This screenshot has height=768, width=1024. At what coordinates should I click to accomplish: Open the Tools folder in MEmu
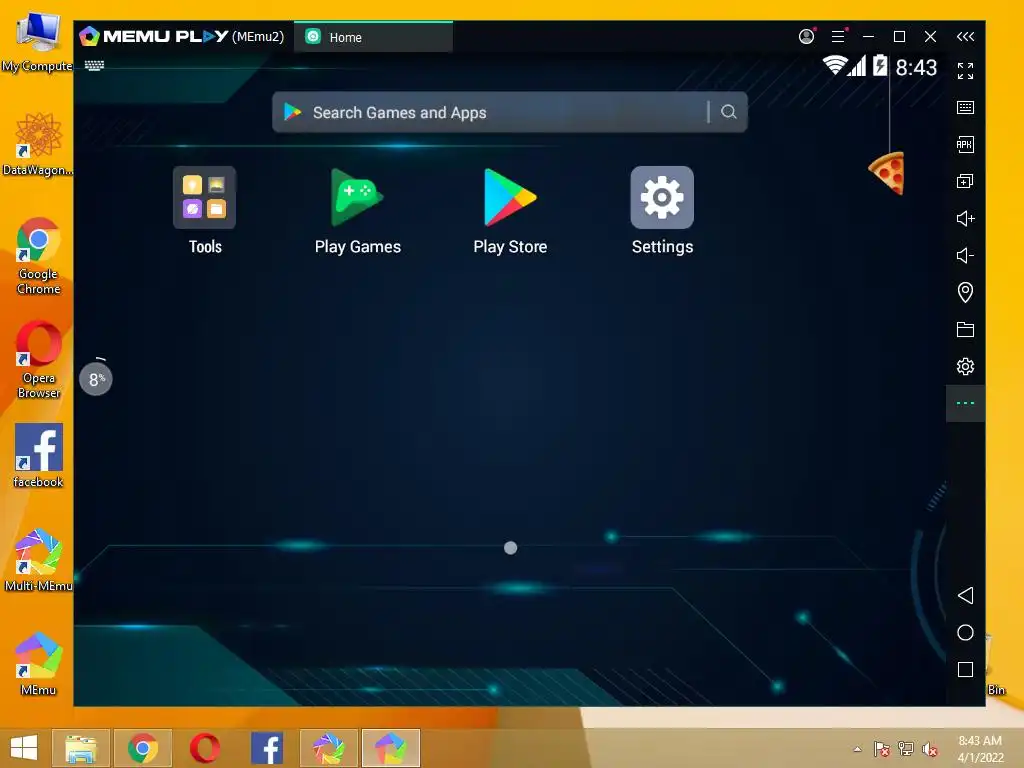[204, 198]
